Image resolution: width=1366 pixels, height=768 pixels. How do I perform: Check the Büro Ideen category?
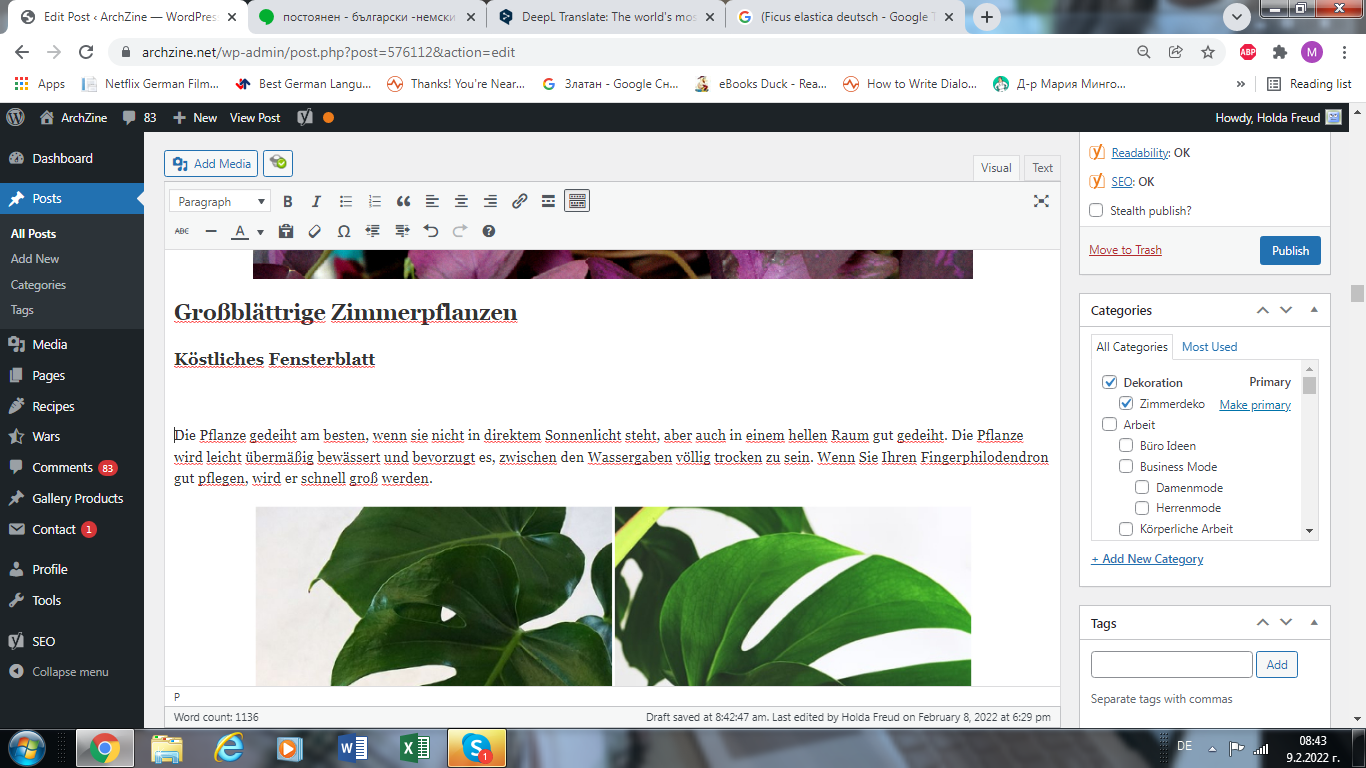pyautogui.click(x=1126, y=445)
